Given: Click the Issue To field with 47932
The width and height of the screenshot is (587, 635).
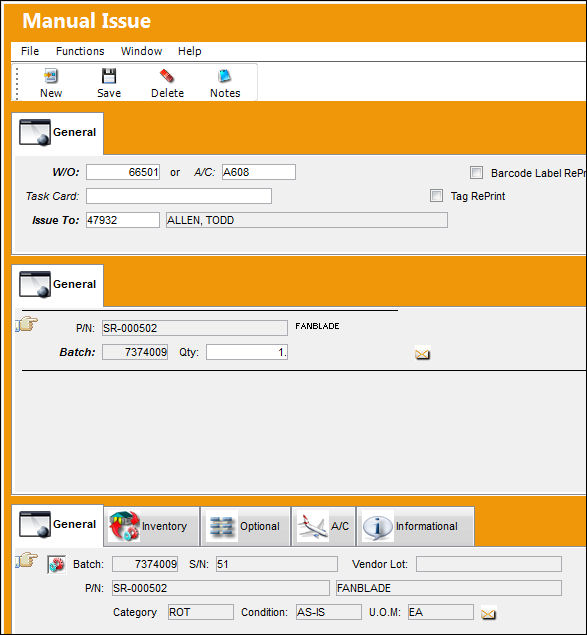Looking at the screenshot, I should pyautogui.click(x=123, y=220).
